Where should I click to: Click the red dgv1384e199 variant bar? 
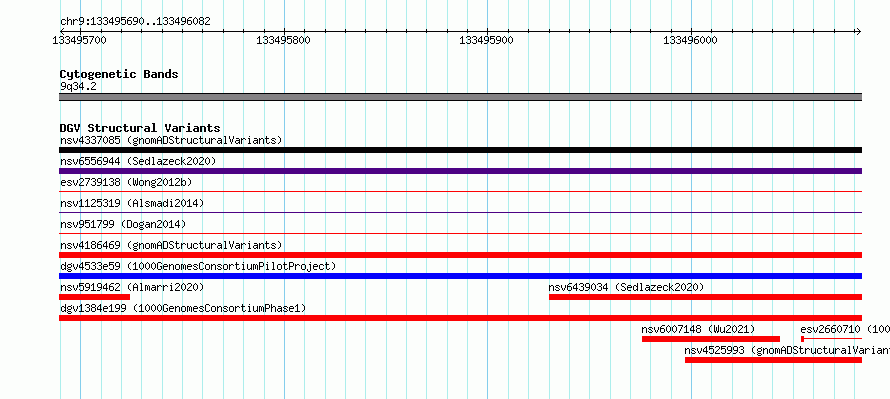coord(460,318)
